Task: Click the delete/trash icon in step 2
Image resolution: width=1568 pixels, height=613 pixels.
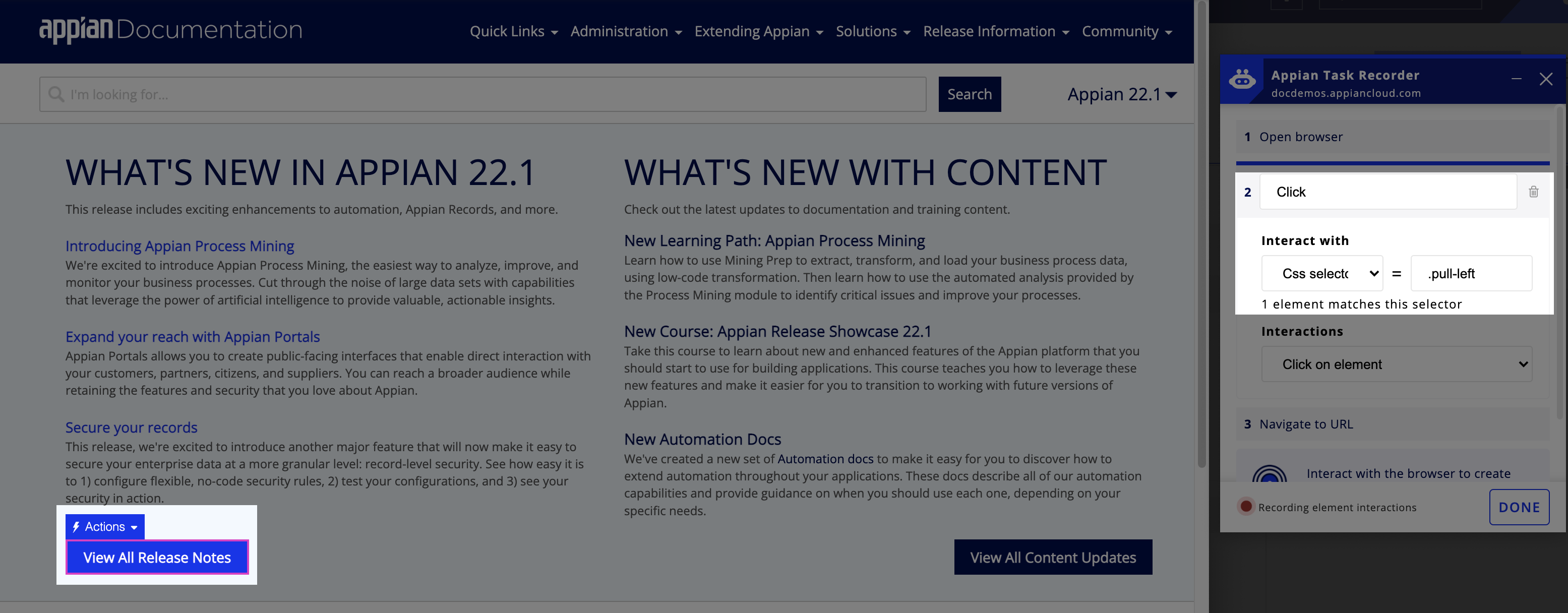Action: pyautogui.click(x=1535, y=192)
